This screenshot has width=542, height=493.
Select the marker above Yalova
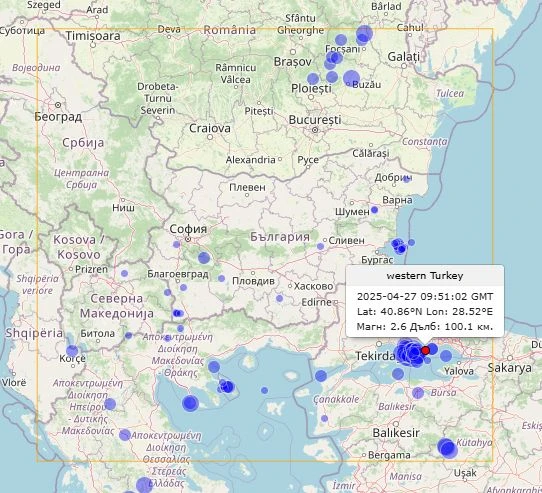(x=446, y=355)
